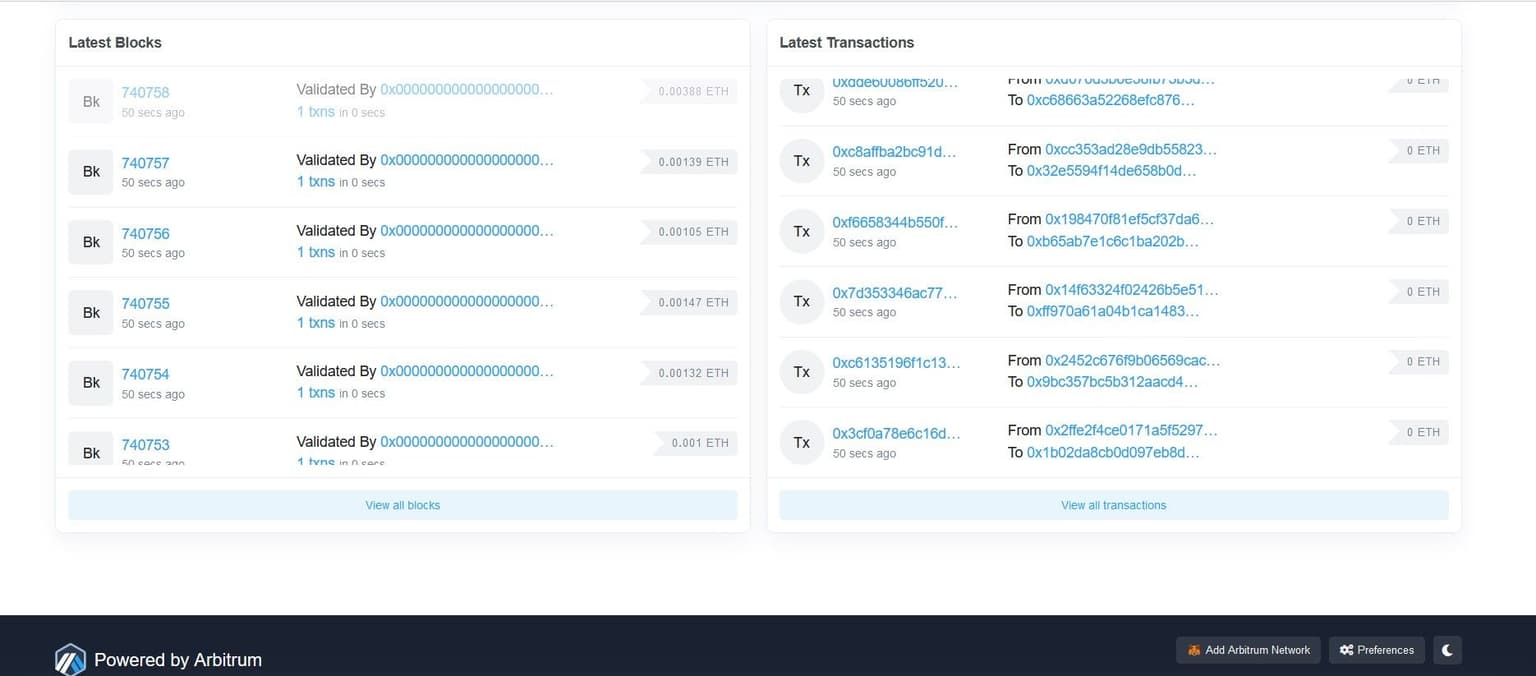1536x676 pixels.
Task: Click the 0.00139 ETH reward badge
Action: [x=693, y=162]
